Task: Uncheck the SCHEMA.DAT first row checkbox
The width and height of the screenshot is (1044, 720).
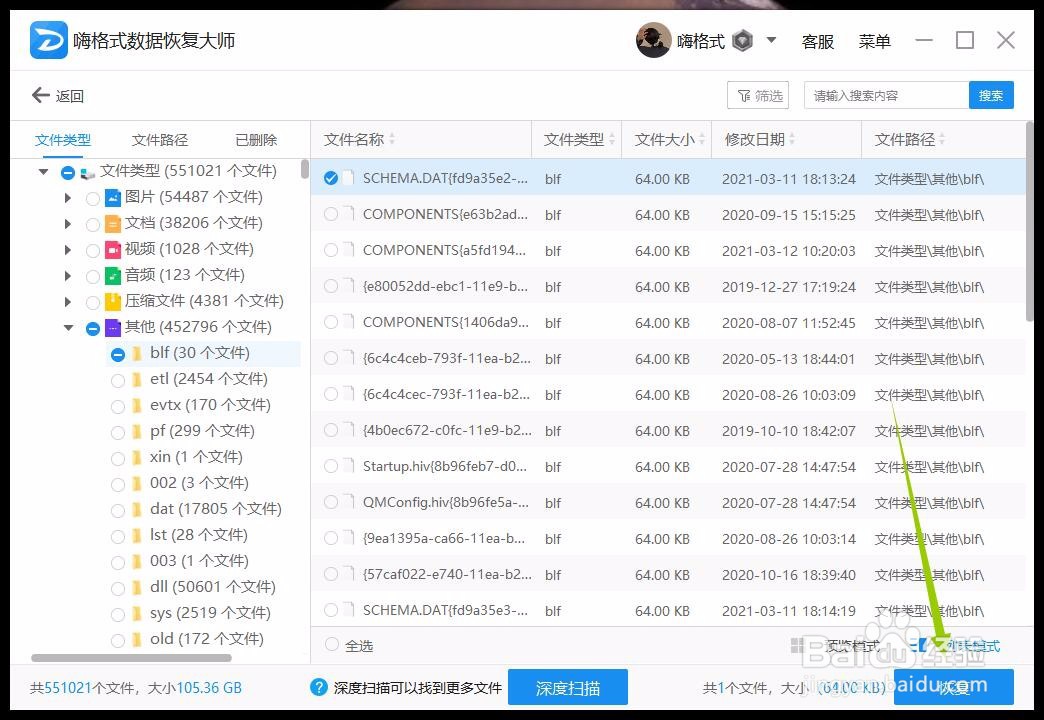Action: (x=330, y=178)
